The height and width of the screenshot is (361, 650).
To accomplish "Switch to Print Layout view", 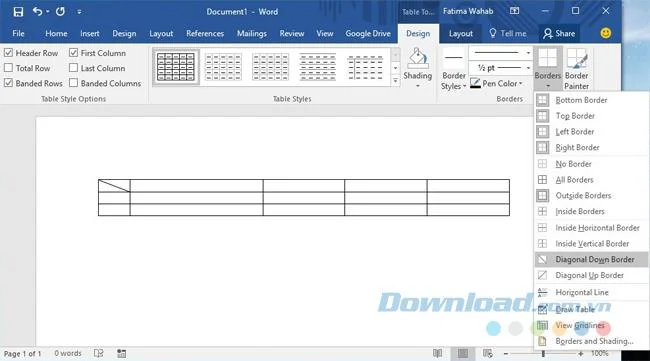I will [x=463, y=353].
